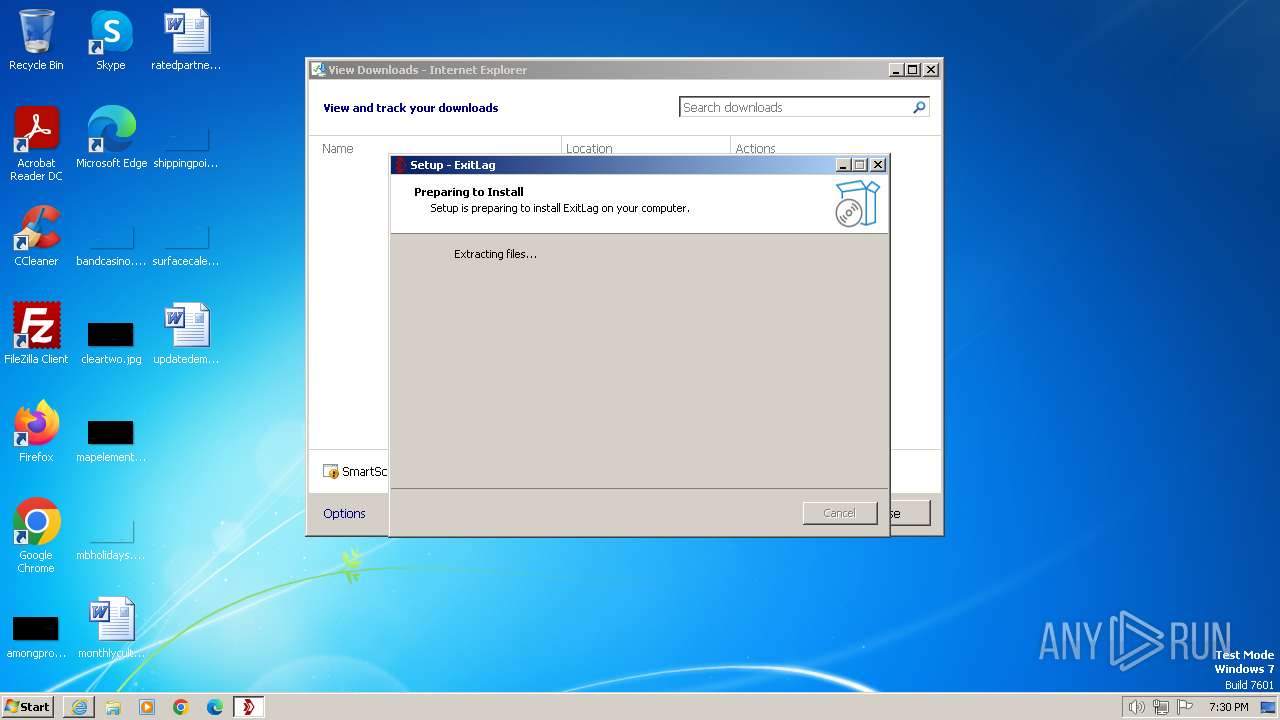Click the SmartScreen filter status icon
The height and width of the screenshot is (720, 1280).
pyautogui.click(x=331, y=471)
